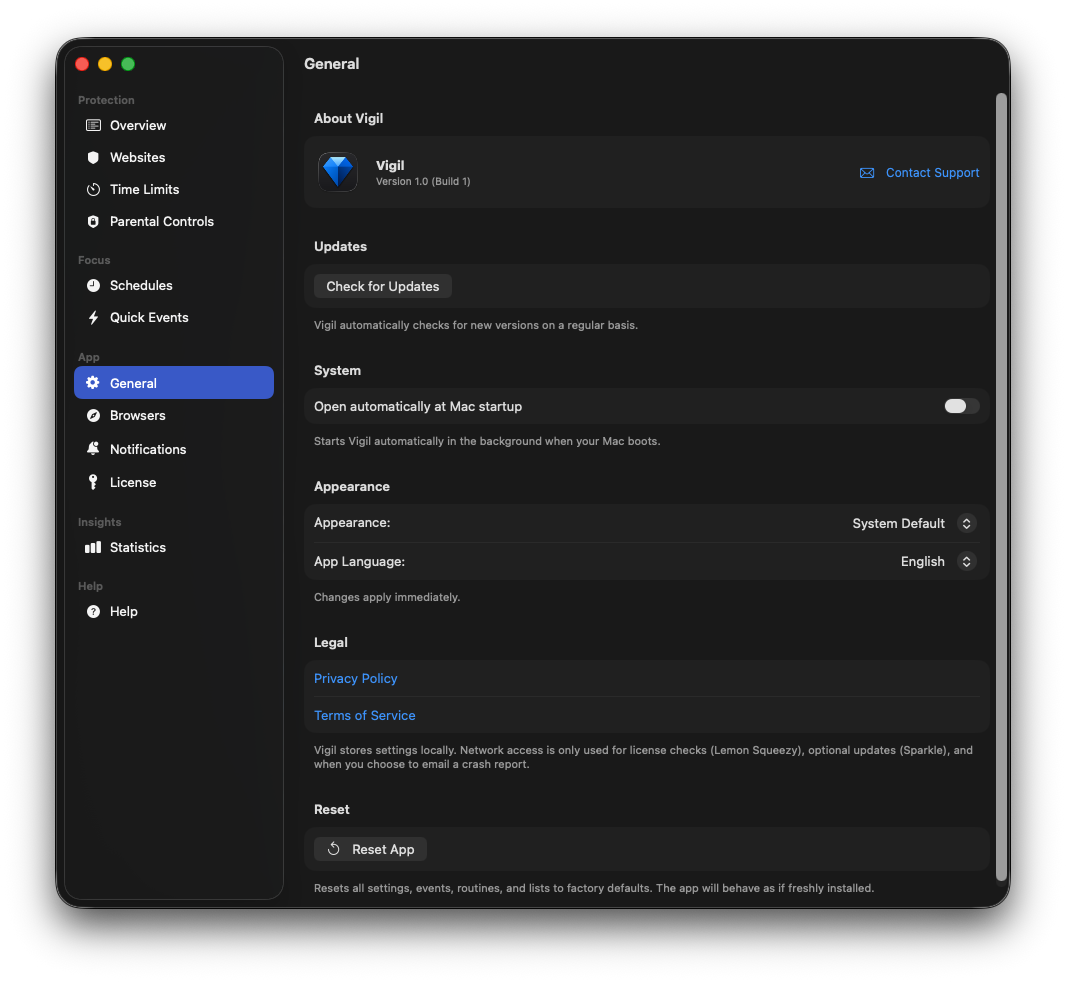
Task: Click the General page title
Action: [x=332, y=64]
